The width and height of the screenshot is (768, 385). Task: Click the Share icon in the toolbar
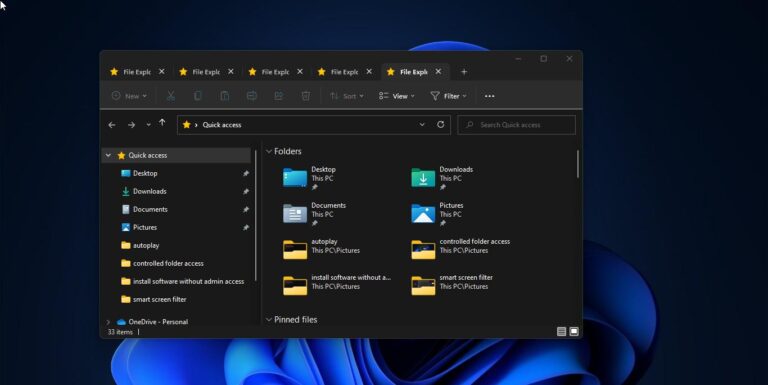pyautogui.click(x=279, y=96)
